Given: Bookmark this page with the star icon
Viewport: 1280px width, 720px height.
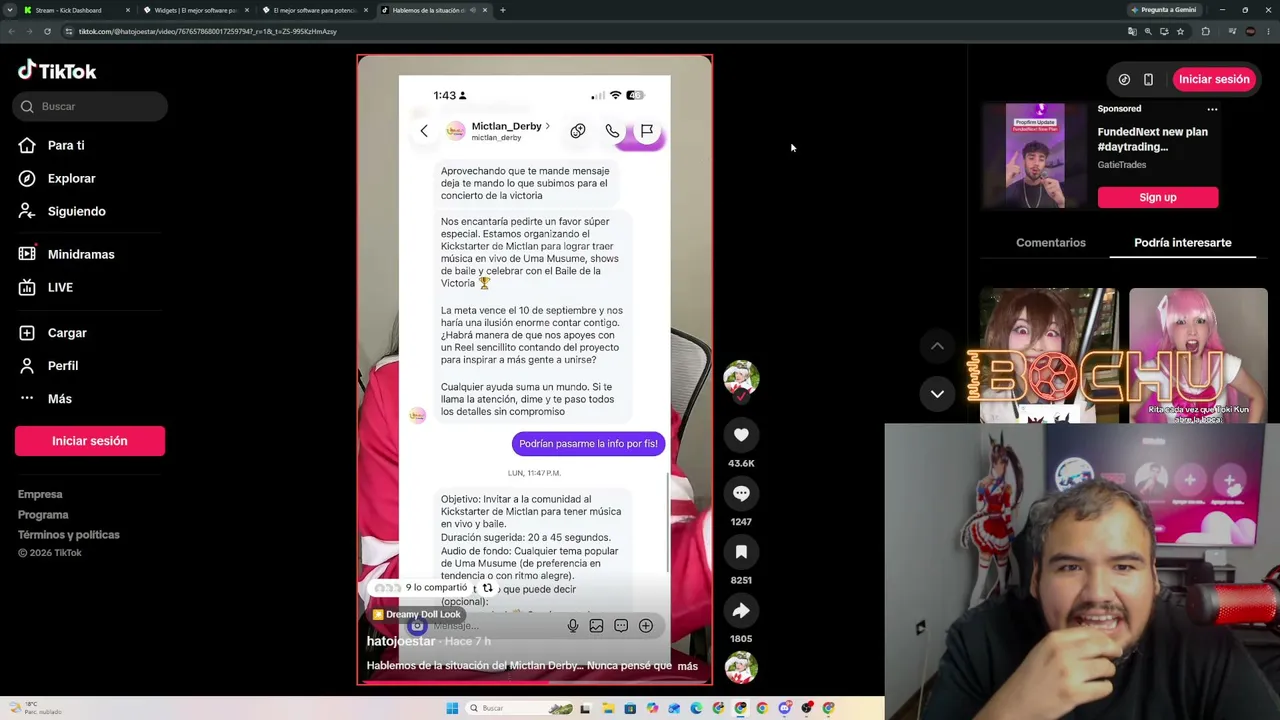Looking at the screenshot, I should tap(1180, 31).
